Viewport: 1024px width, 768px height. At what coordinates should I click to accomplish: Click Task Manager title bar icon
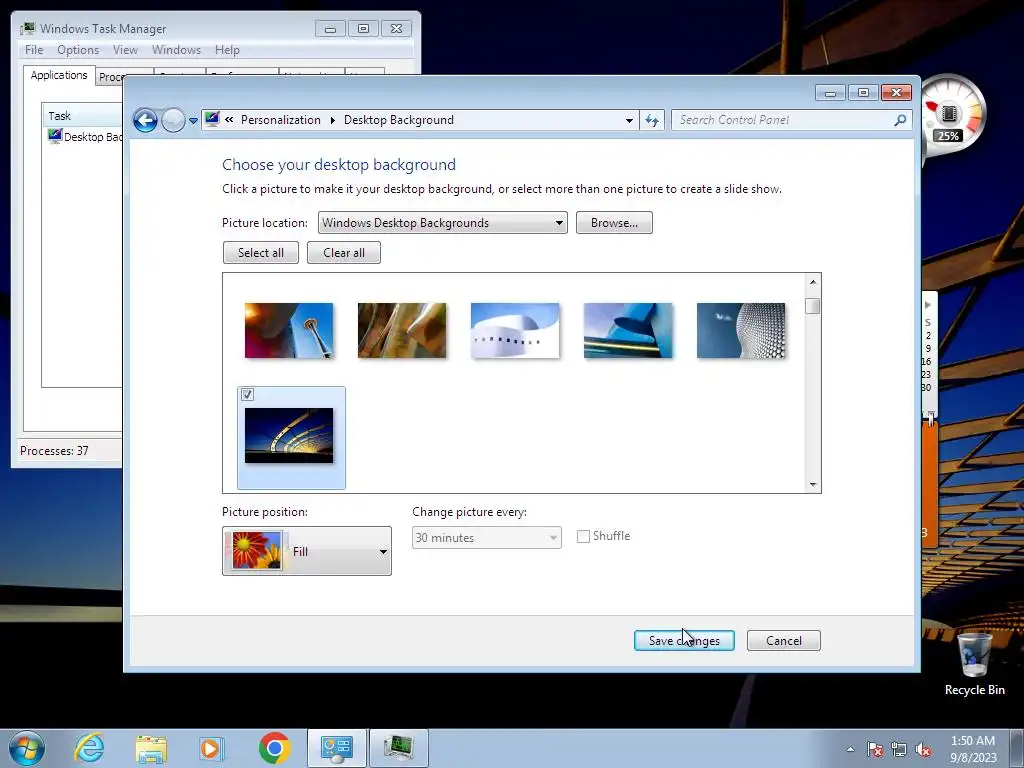(27, 29)
